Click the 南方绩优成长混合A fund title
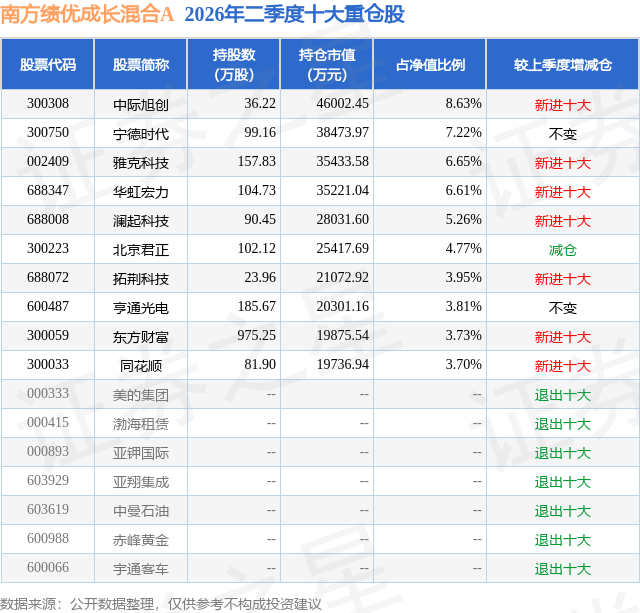Screen dimensions: 640x613 pyautogui.click(x=87, y=14)
